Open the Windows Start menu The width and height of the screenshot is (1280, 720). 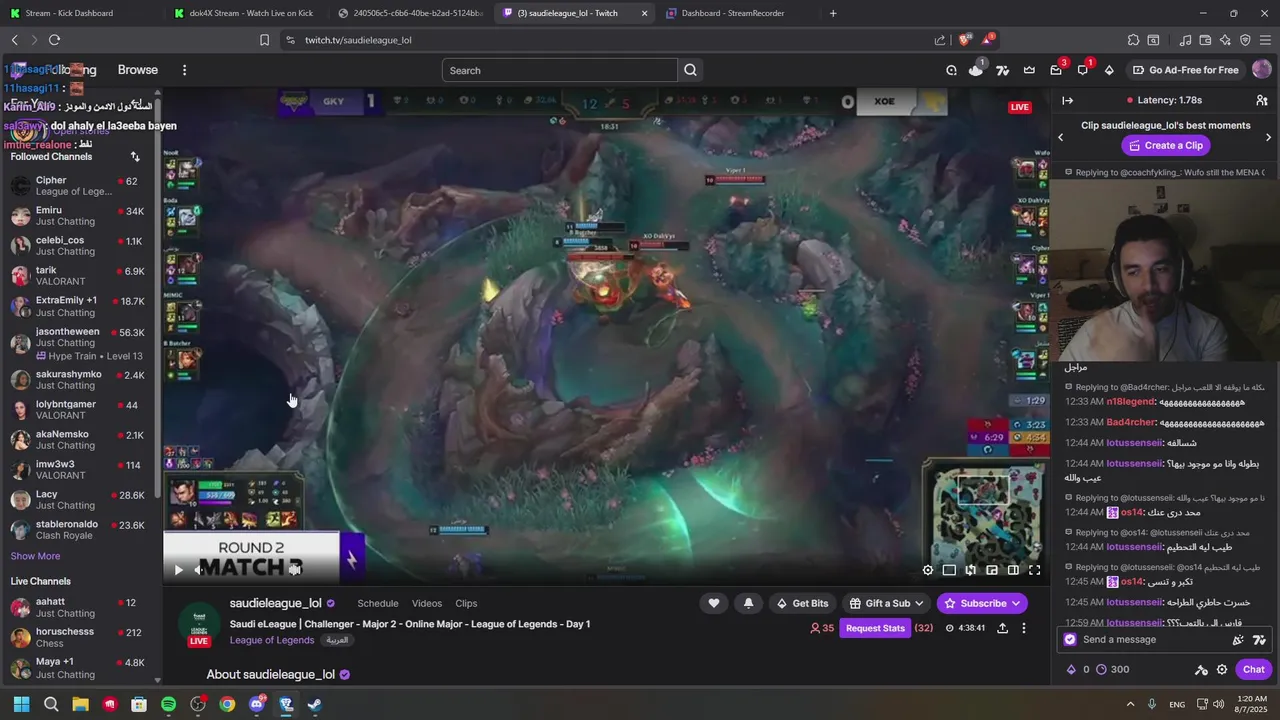click(x=22, y=704)
